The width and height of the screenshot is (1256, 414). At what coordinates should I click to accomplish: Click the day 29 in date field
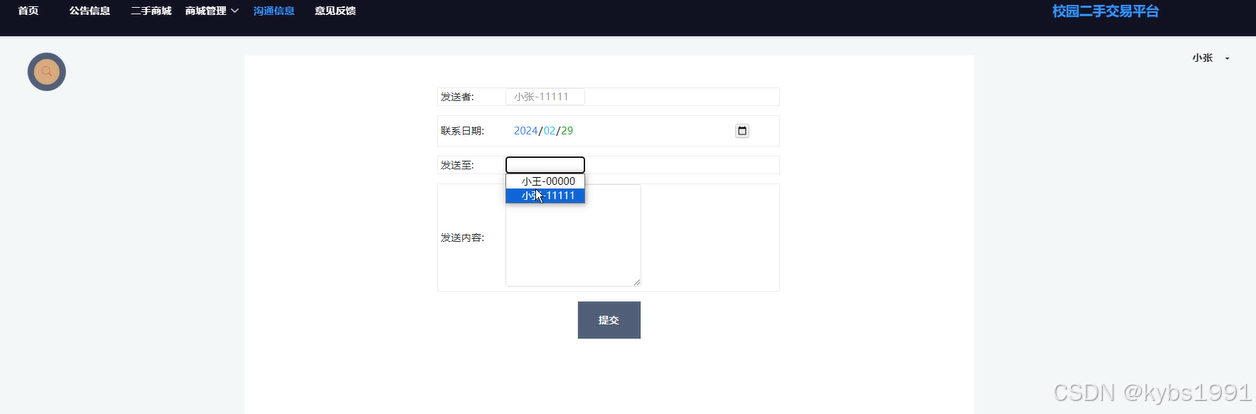coord(567,131)
